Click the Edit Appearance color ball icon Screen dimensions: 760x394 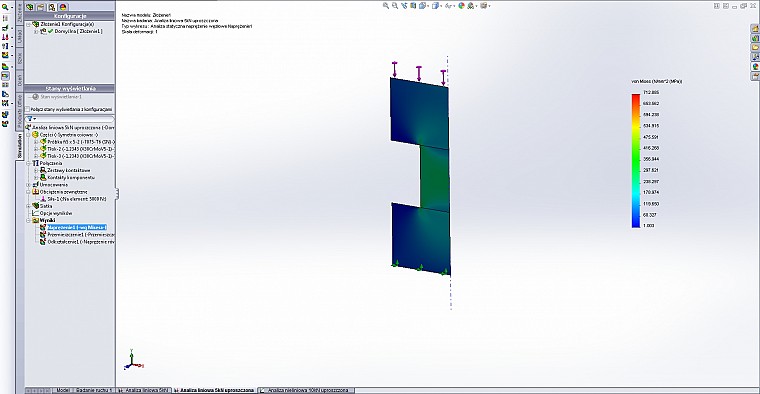[461, 6]
